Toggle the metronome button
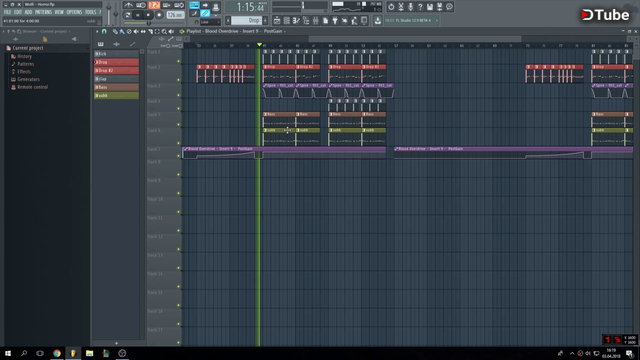The width and height of the screenshot is (640, 360). (x=129, y=5)
